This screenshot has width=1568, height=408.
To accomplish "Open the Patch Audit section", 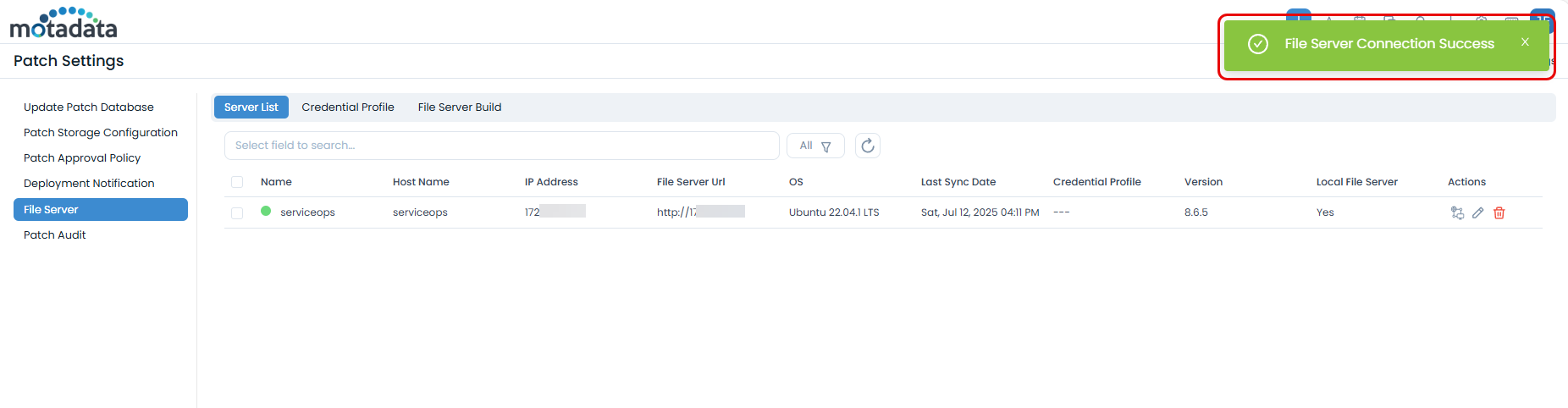I will click(54, 235).
